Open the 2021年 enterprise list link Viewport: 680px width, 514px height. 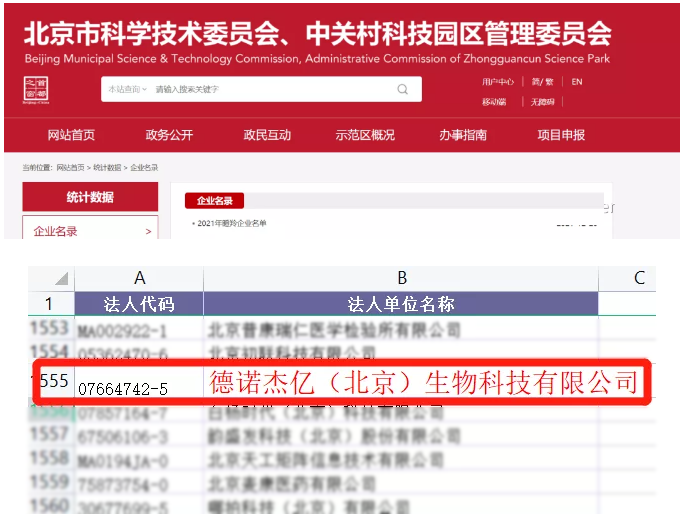click(232, 223)
